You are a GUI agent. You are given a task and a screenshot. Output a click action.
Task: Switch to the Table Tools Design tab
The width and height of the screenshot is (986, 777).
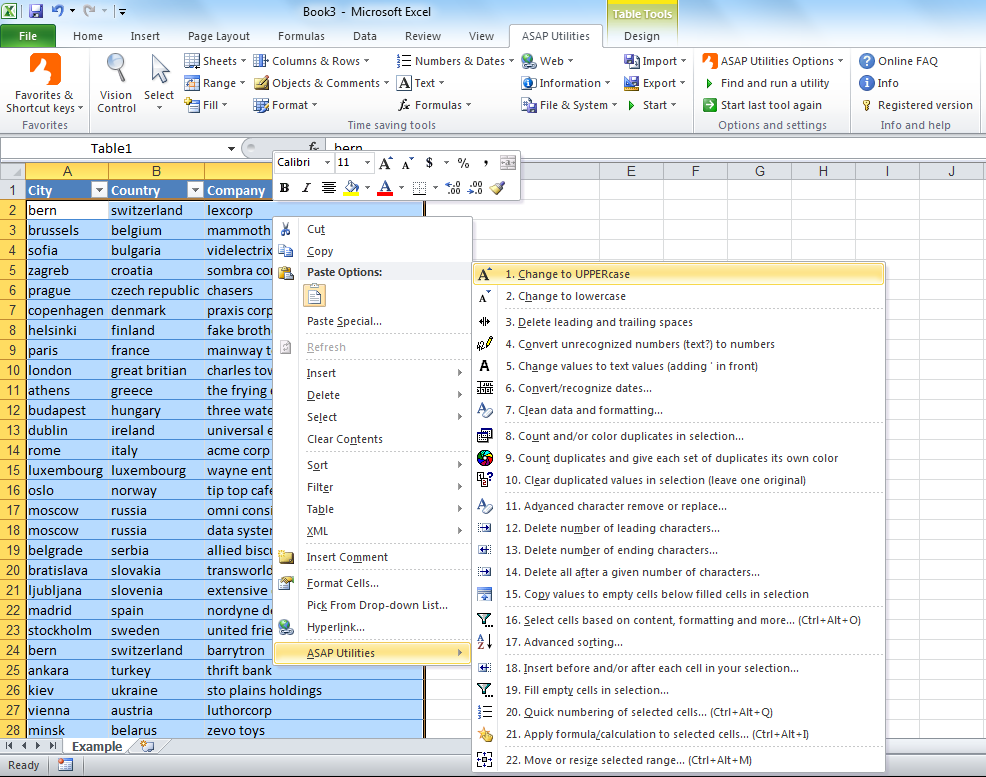tap(641, 33)
